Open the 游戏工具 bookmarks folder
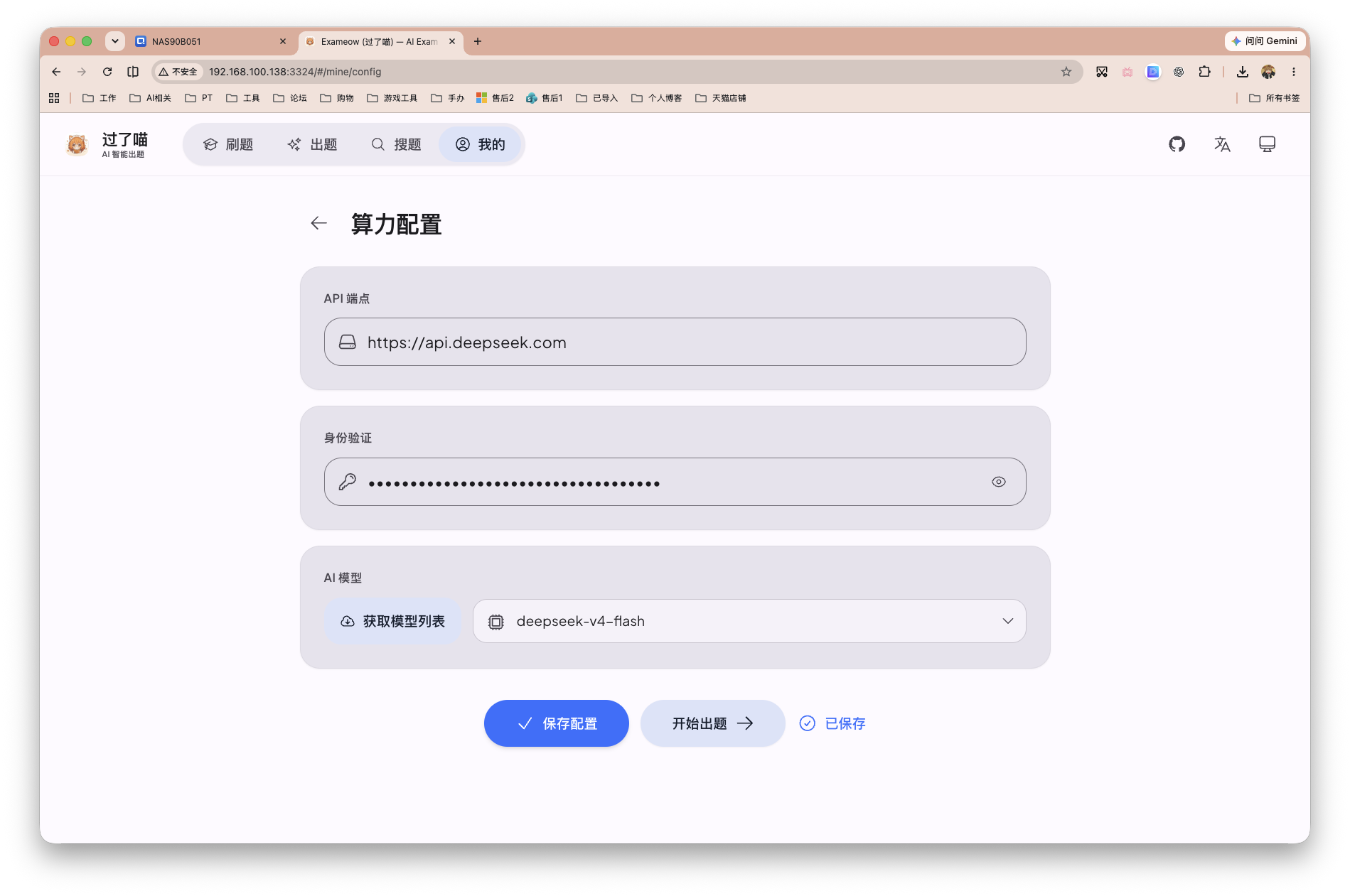Image resolution: width=1350 pixels, height=896 pixels. pos(392,98)
